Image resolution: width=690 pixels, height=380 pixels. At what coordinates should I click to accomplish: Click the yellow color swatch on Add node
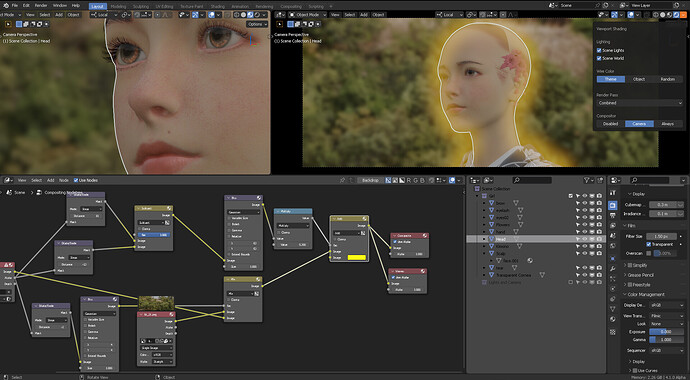(357, 257)
